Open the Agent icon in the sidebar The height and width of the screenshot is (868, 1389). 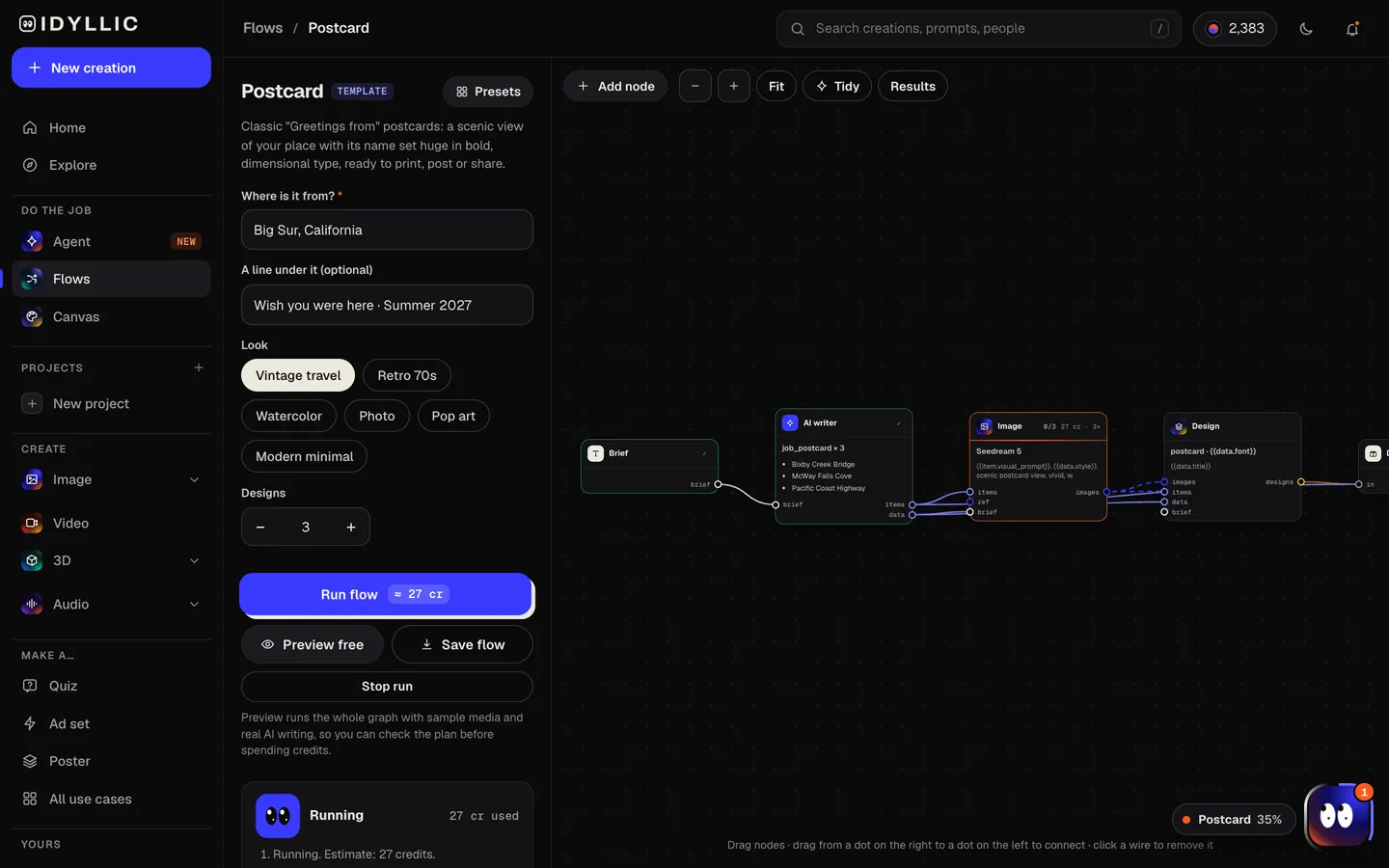(x=32, y=241)
